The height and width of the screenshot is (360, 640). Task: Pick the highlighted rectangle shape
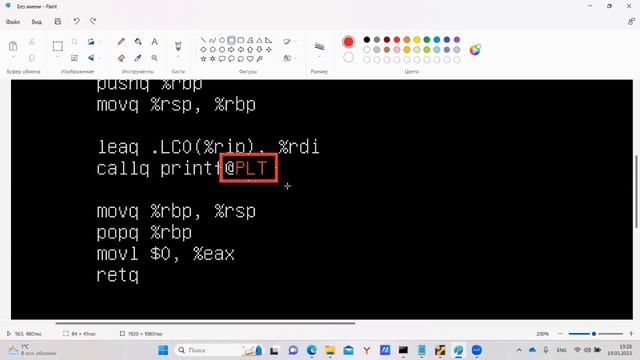pos(231,40)
